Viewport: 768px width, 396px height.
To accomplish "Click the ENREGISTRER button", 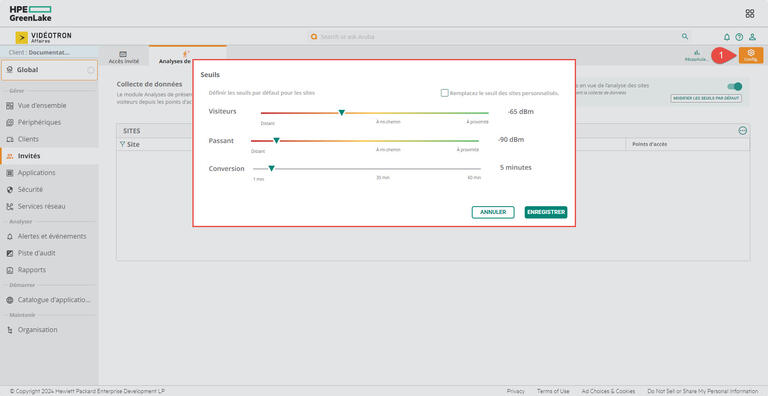I will click(x=546, y=212).
